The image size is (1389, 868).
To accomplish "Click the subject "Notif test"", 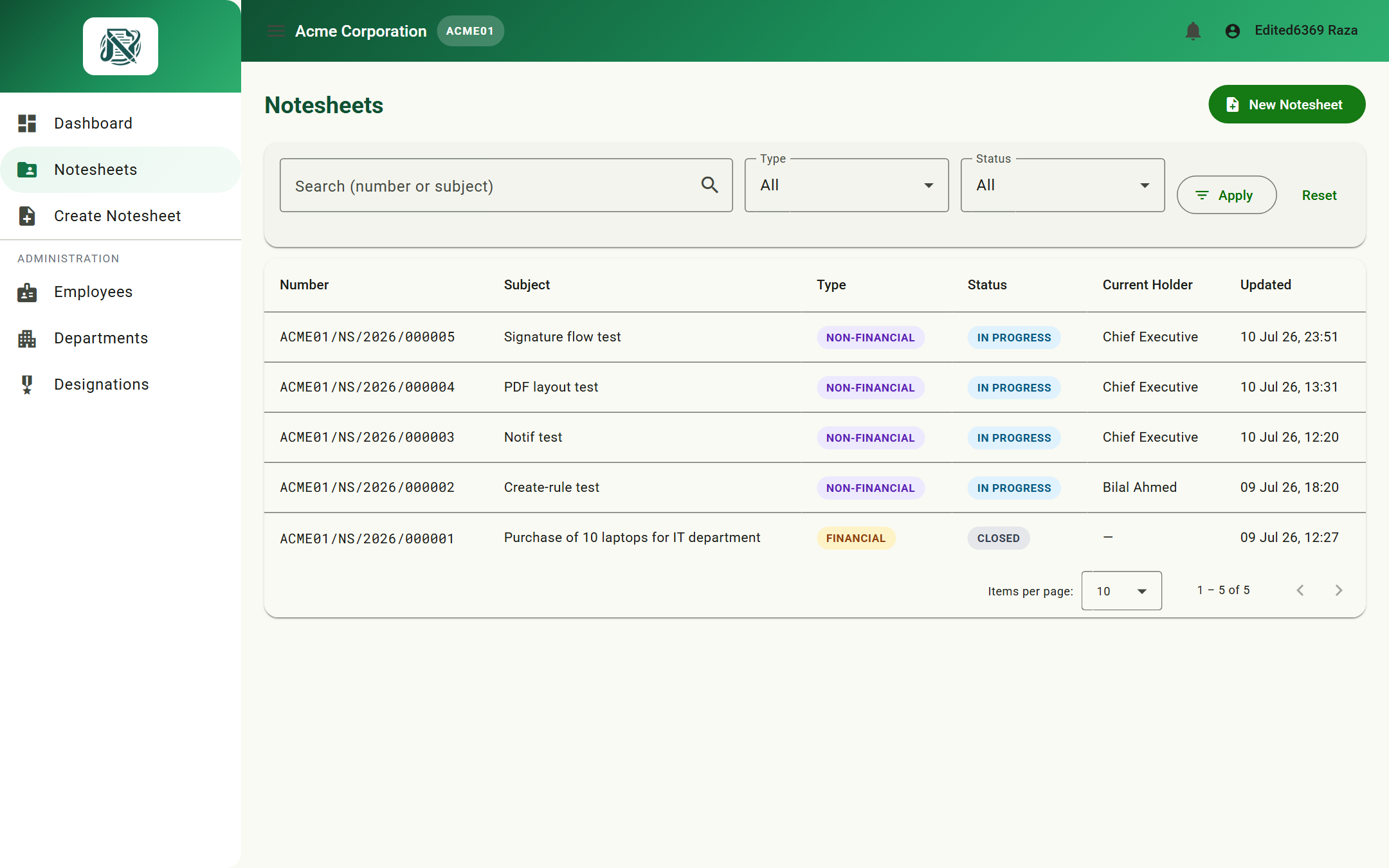I will (533, 437).
